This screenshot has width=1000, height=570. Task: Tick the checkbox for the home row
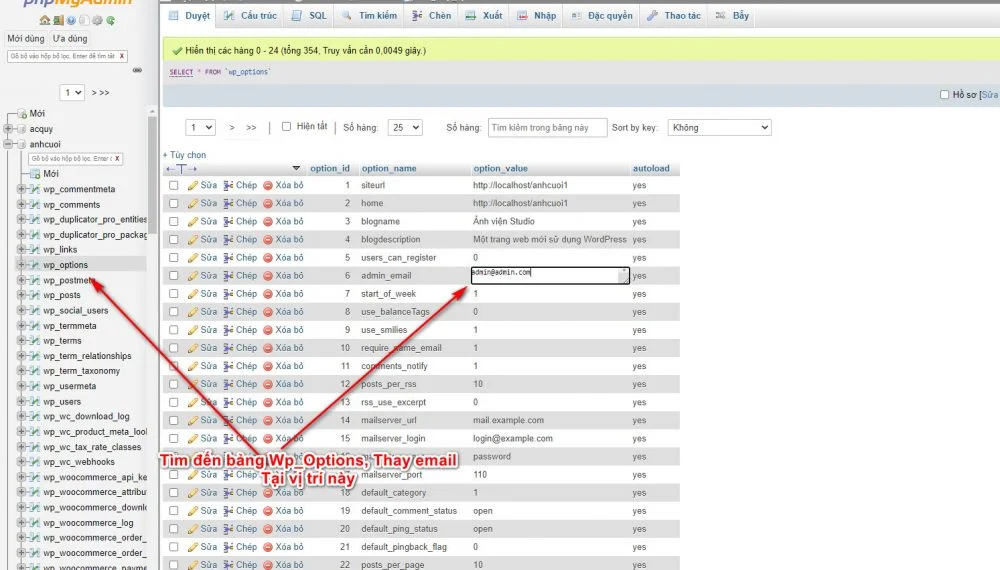(173, 203)
